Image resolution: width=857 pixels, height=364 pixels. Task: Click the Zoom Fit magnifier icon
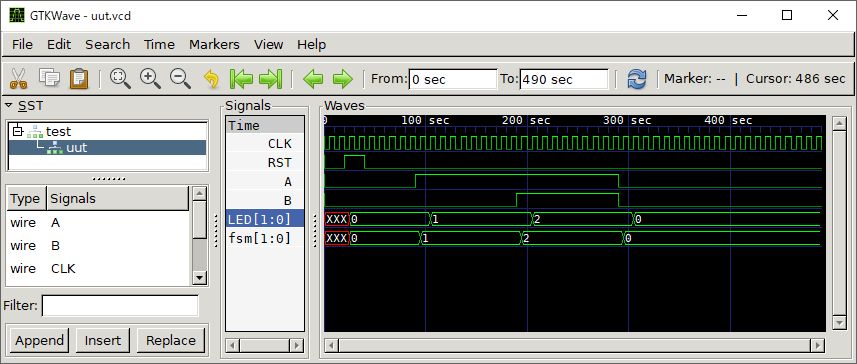point(120,79)
